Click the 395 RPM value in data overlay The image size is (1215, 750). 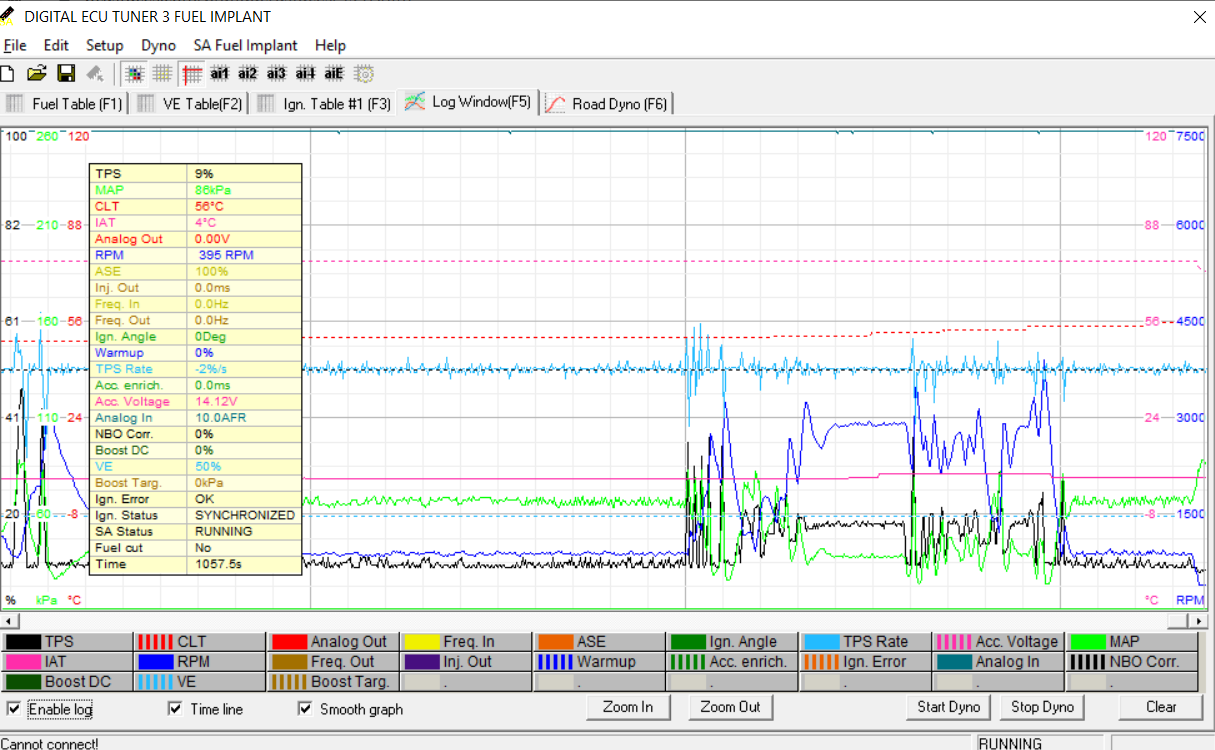[x=226, y=255]
